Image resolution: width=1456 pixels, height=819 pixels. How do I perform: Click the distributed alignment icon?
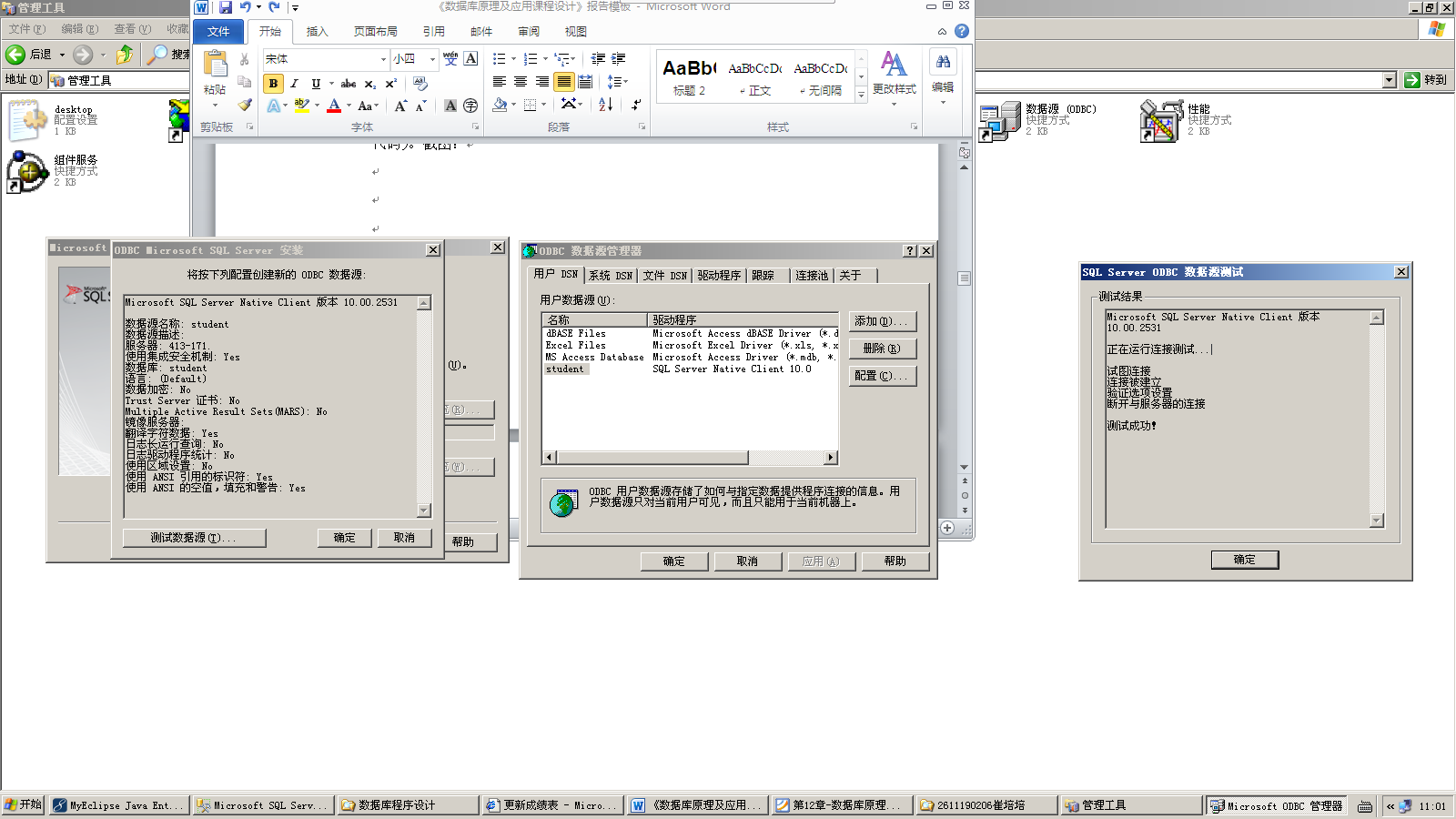tap(585, 82)
